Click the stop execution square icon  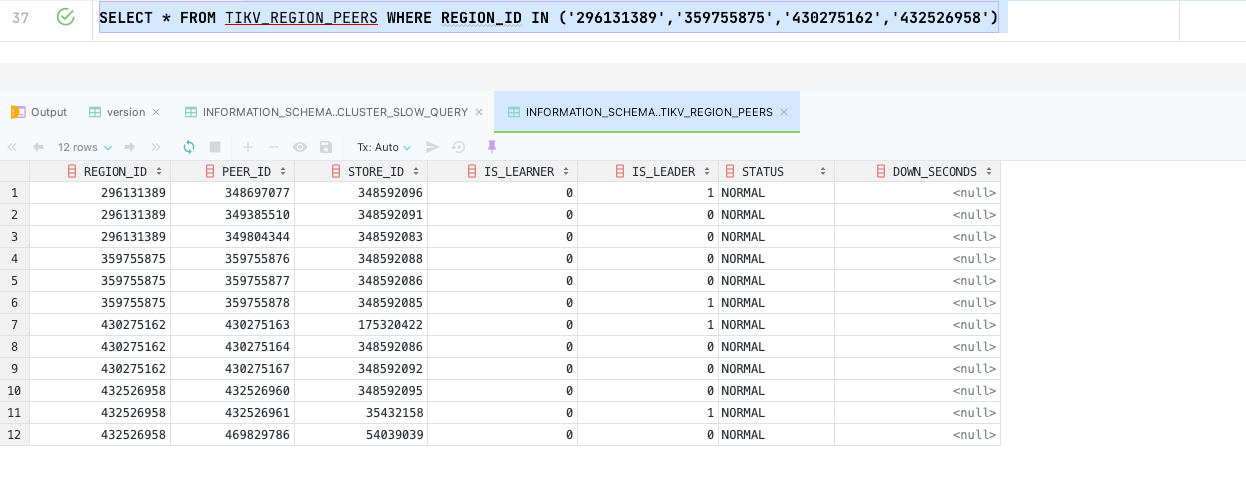[x=214, y=147]
